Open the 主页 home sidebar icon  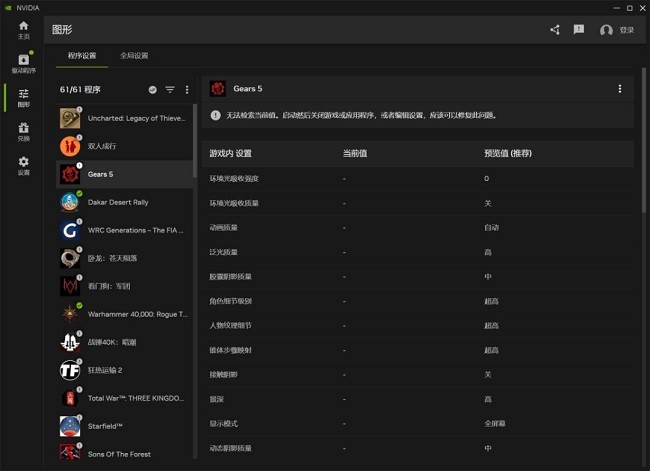click(x=23, y=29)
